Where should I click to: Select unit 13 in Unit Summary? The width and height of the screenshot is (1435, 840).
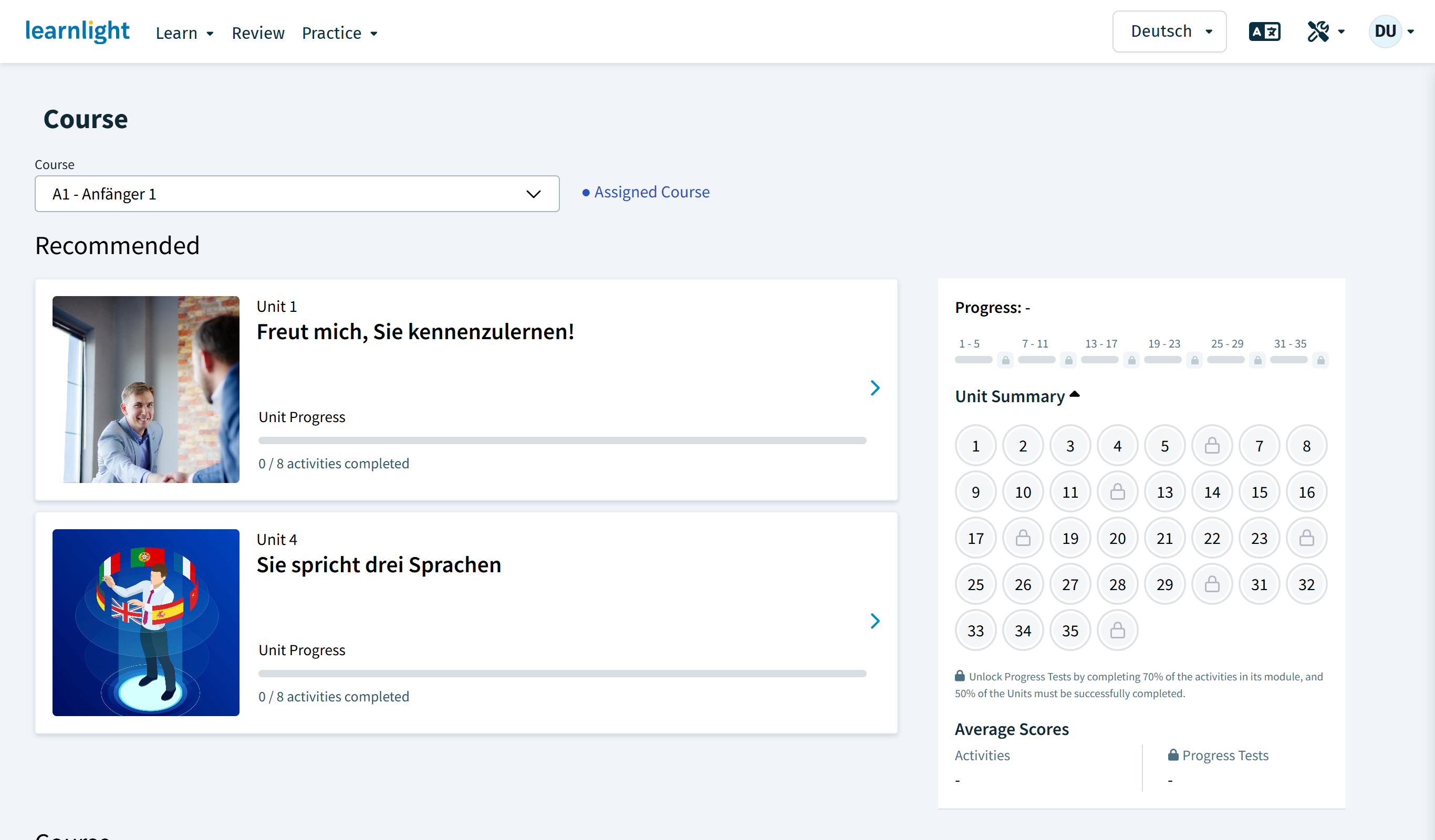[x=1164, y=492]
